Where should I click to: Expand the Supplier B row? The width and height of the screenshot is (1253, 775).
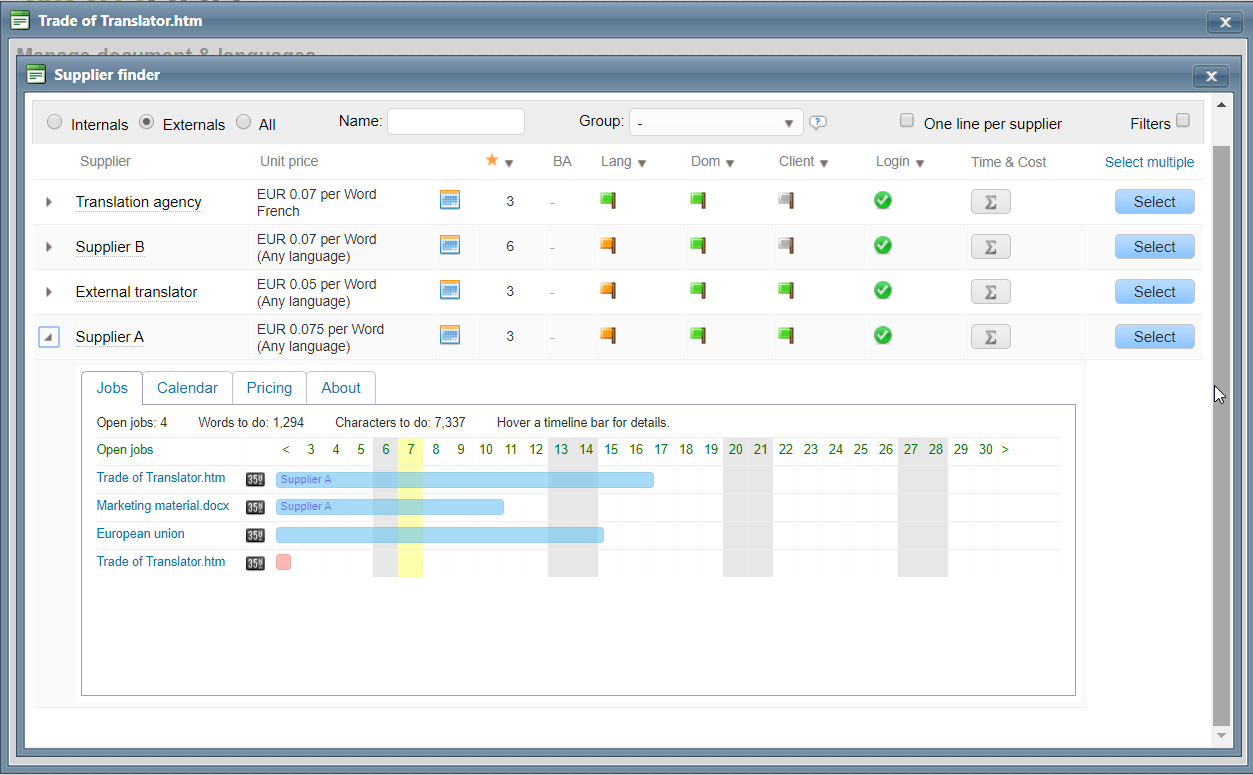click(48, 246)
